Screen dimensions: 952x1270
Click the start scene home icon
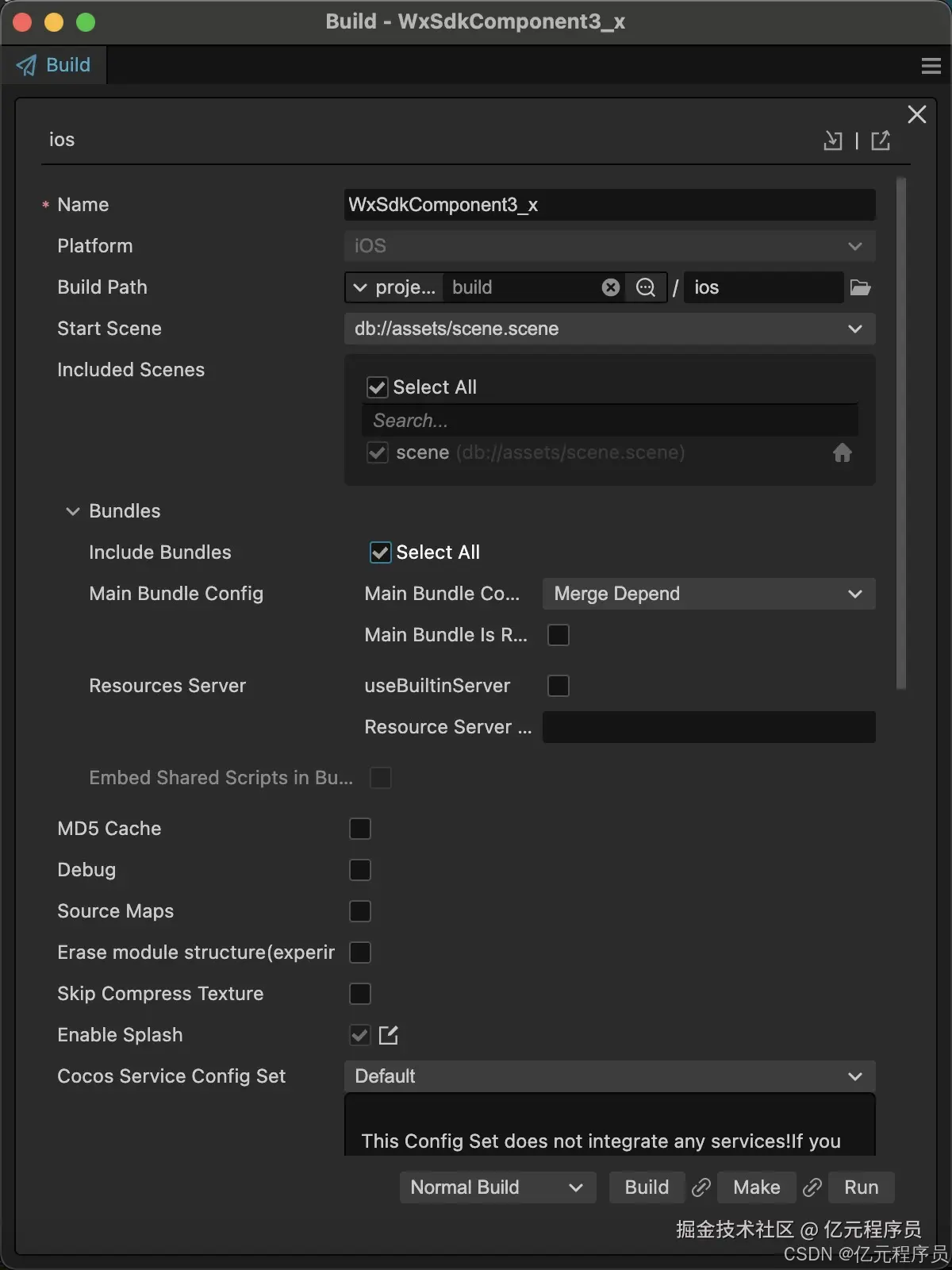pyautogui.click(x=843, y=452)
